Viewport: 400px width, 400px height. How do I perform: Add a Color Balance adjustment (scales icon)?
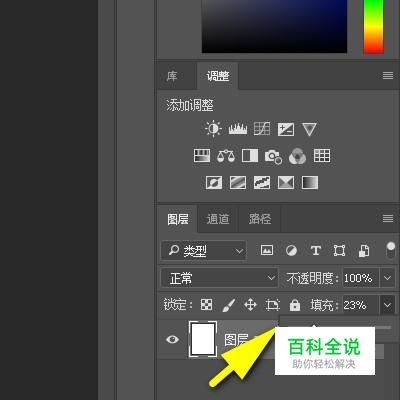[x=226, y=156]
